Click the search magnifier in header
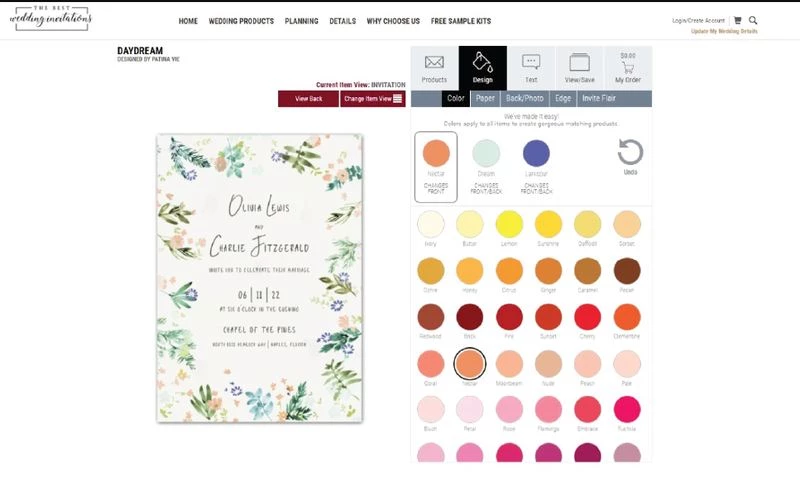This screenshot has height=480, width=800. pyautogui.click(x=753, y=20)
